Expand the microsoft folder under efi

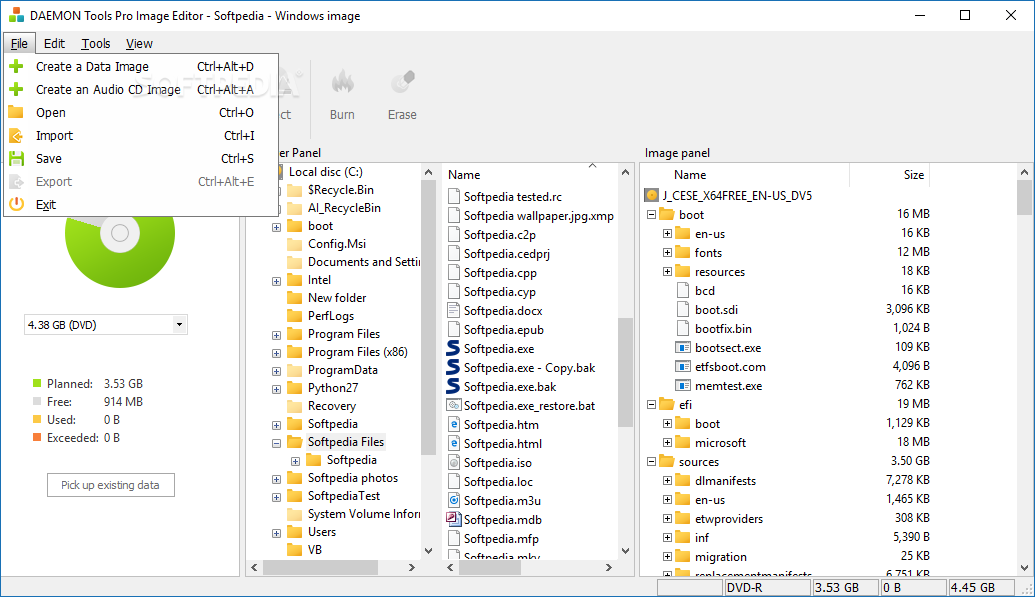click(x=667, y=442)
